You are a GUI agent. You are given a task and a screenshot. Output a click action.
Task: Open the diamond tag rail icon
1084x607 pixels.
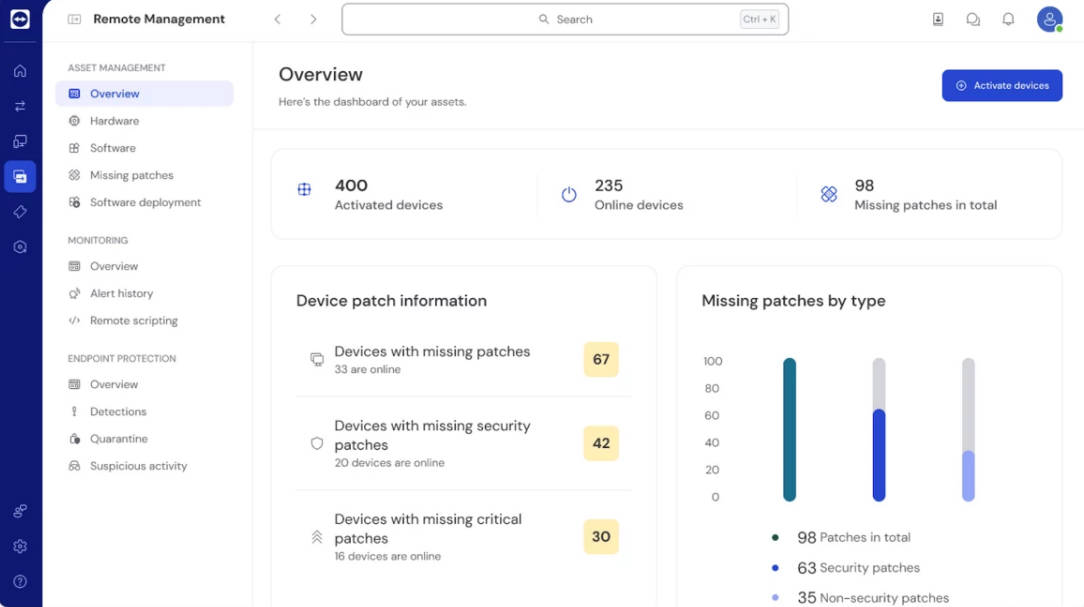pos(20,212)
